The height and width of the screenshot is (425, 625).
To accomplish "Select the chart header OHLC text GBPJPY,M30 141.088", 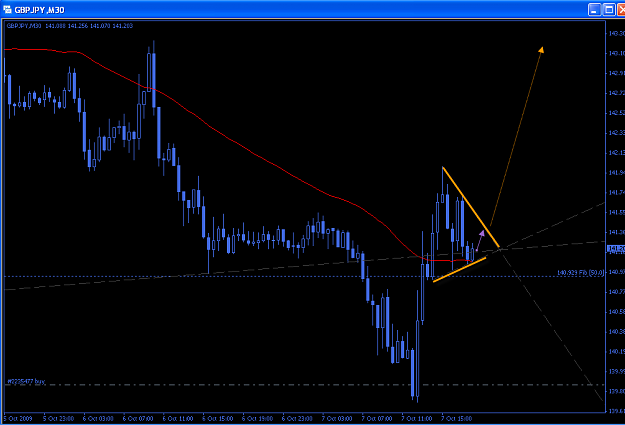I will click(x=70, y=26).
